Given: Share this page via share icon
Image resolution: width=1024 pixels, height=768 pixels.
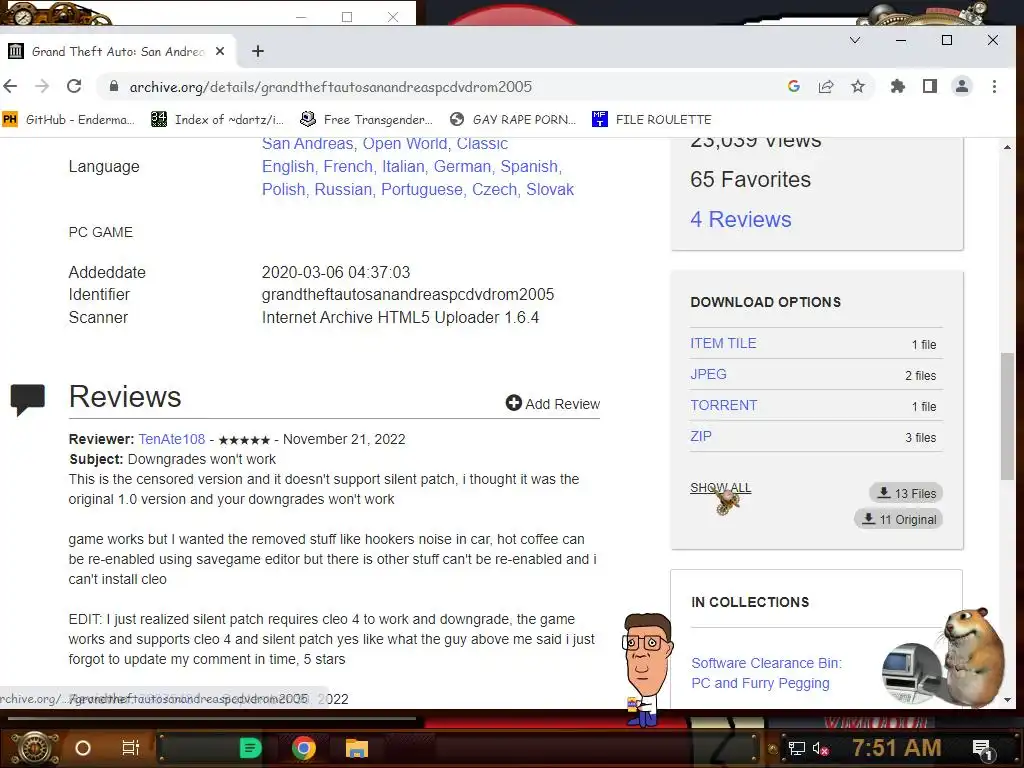Looking at the screenshot, I should click(x=826, y=86).
